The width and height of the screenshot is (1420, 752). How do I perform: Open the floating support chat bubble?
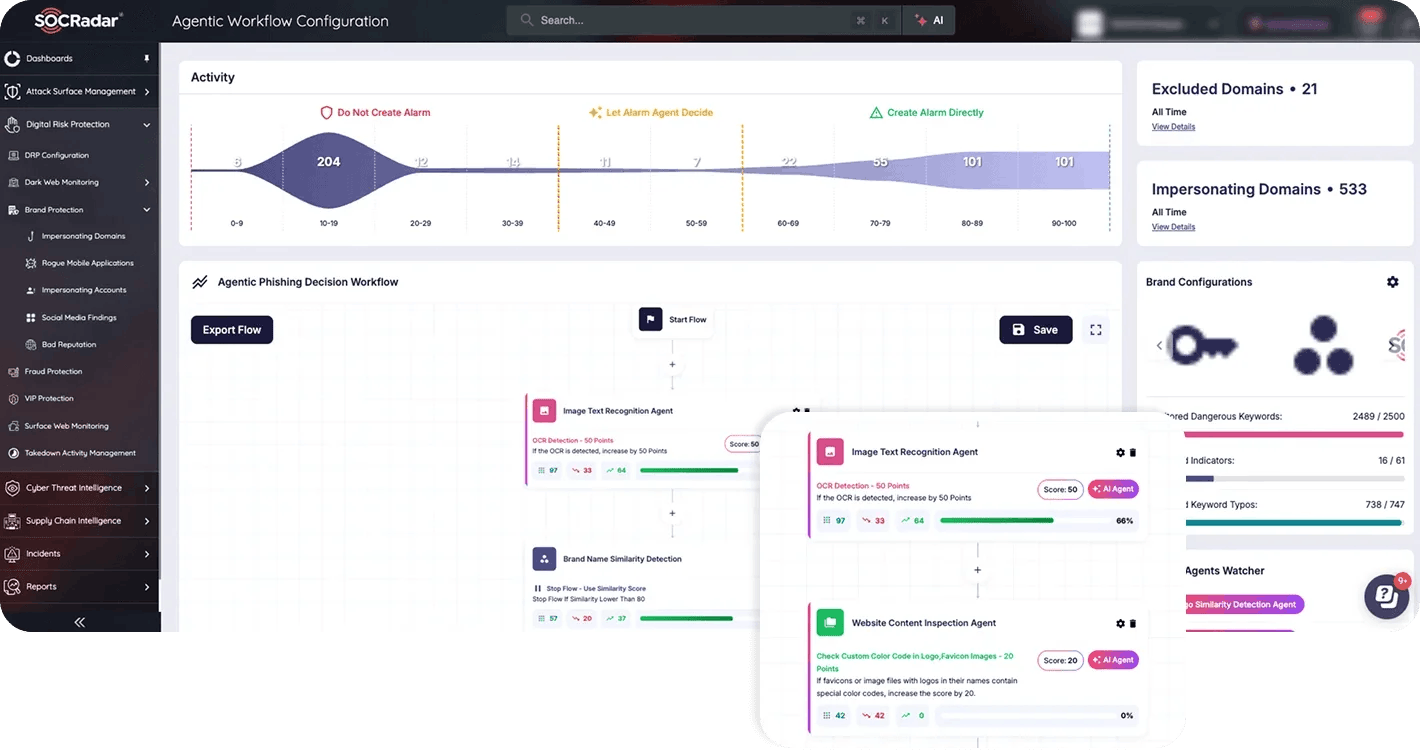tap(1386, 596)
